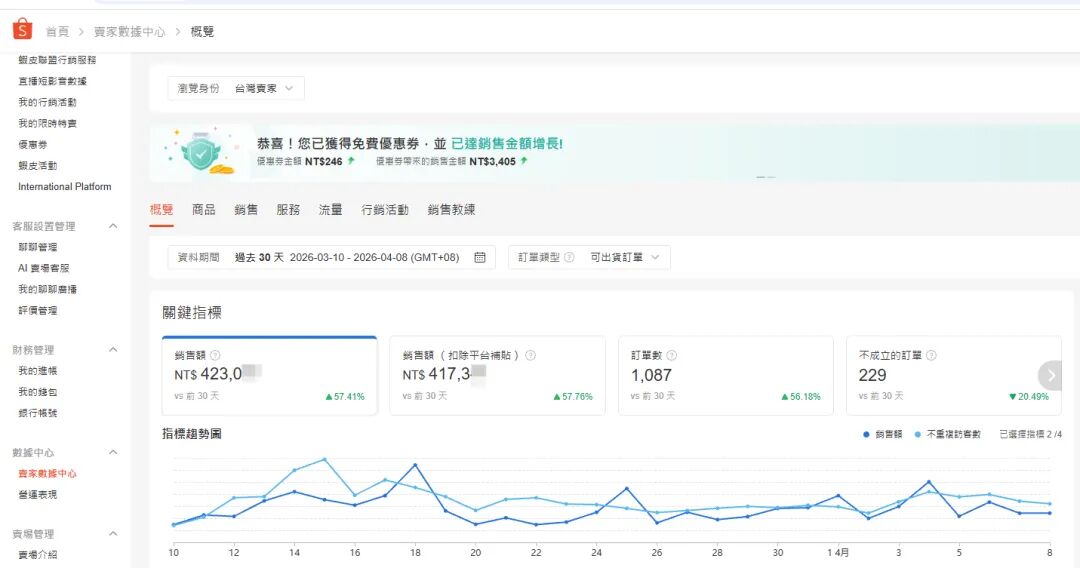
Task: Open 我的行銷活動 sidebar item
Action: pyautogui.click(x=48, y=103)
